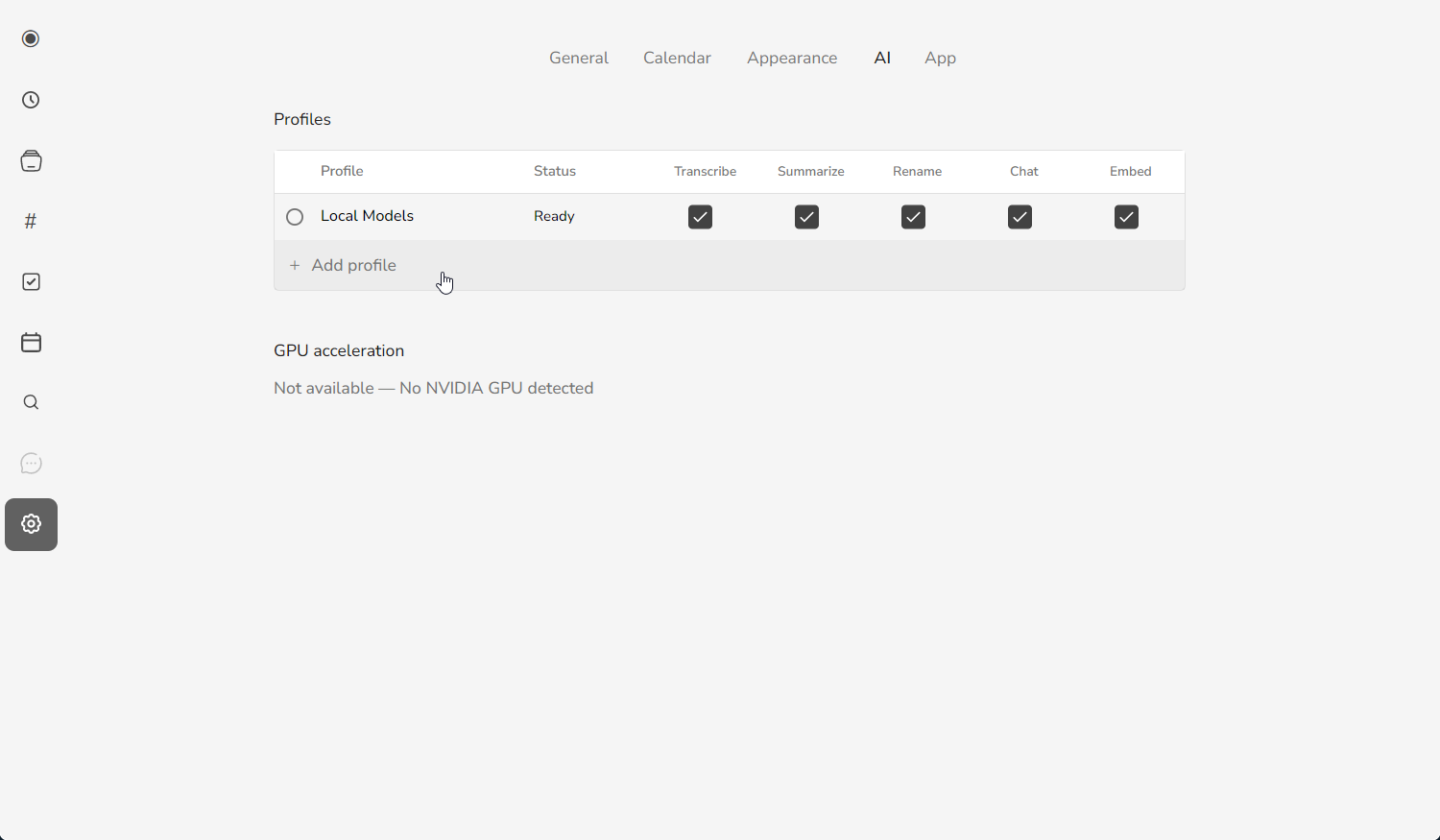Open the hashtag tags icon

pos(31,221)
